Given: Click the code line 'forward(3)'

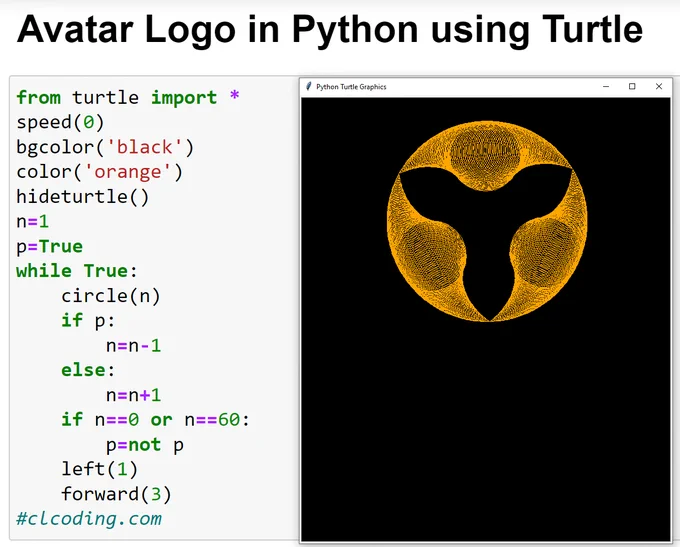Looking at the screenshot, I should click(116, 494).
